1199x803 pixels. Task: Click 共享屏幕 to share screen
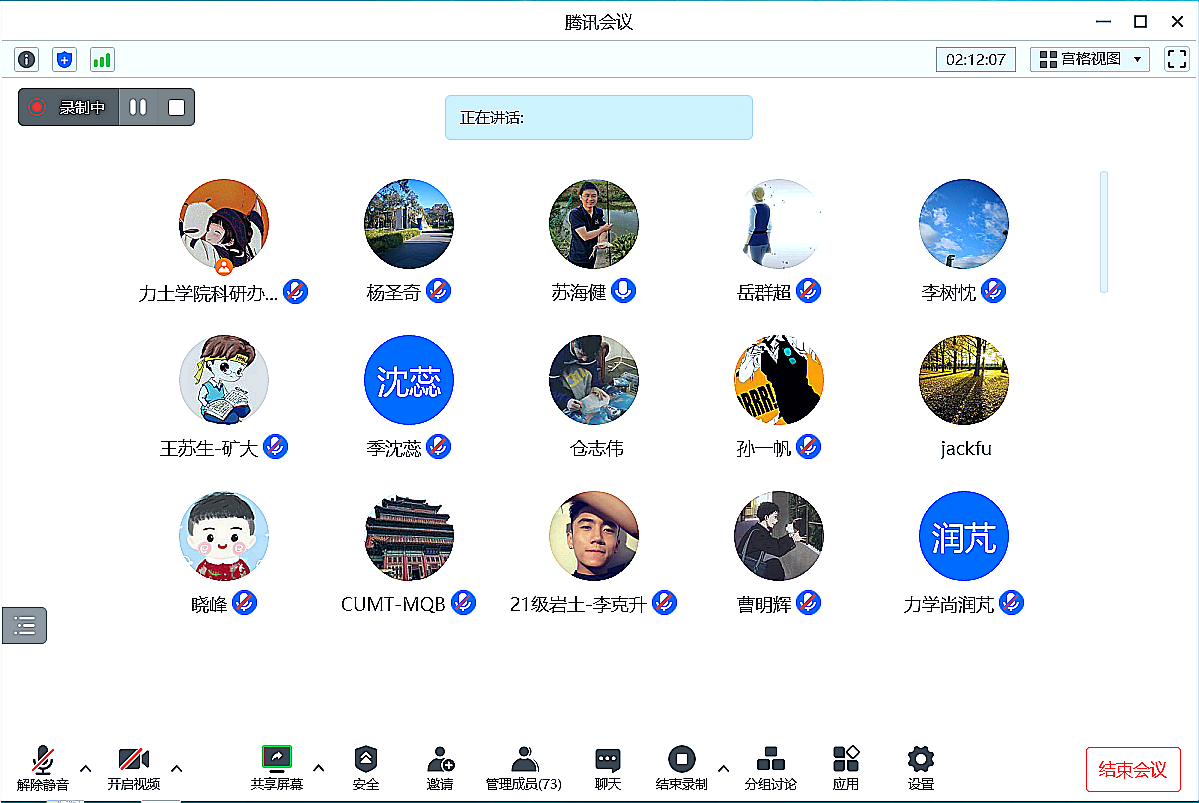click(276, 768)
